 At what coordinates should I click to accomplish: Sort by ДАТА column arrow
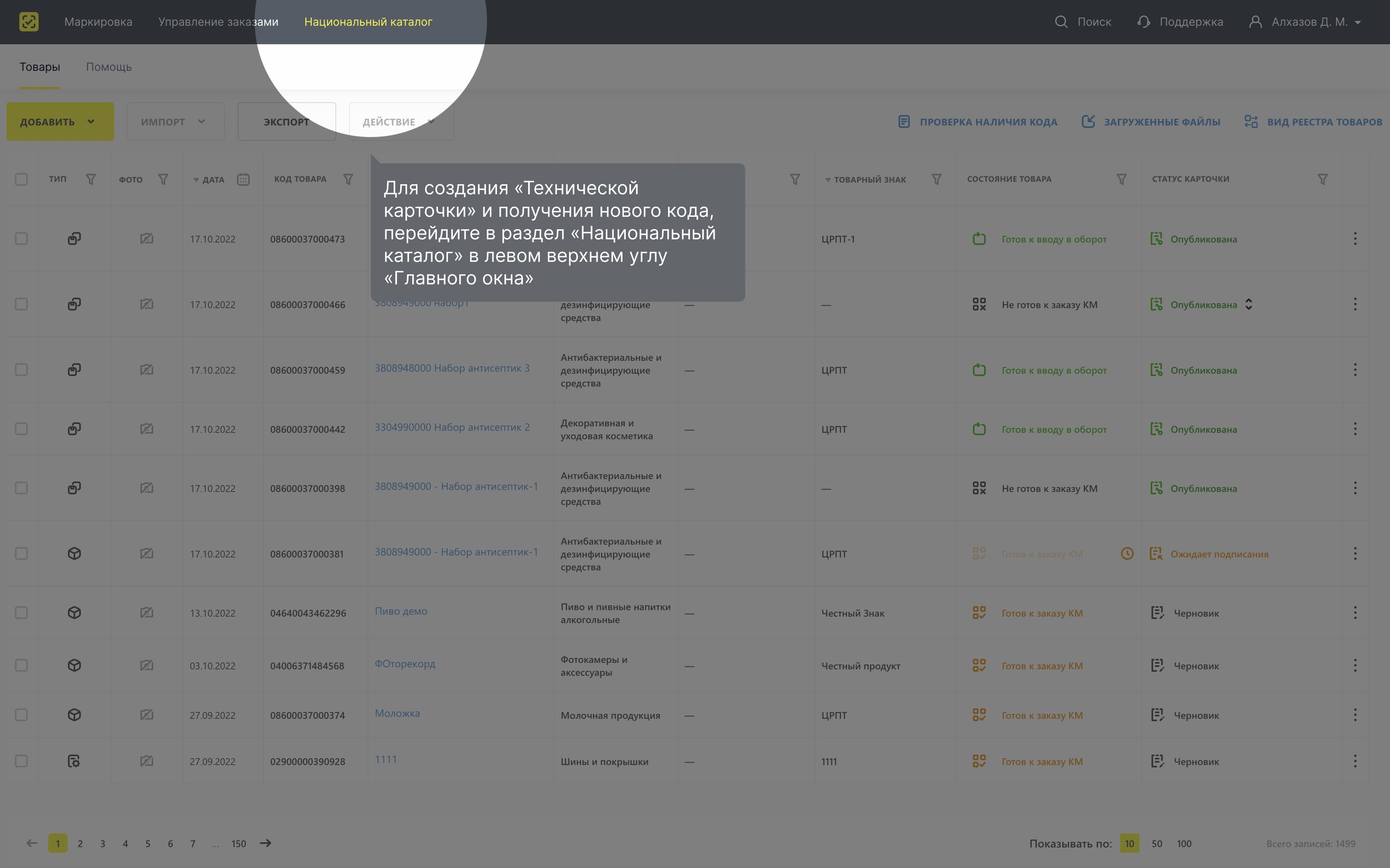[x=196, y=180]
